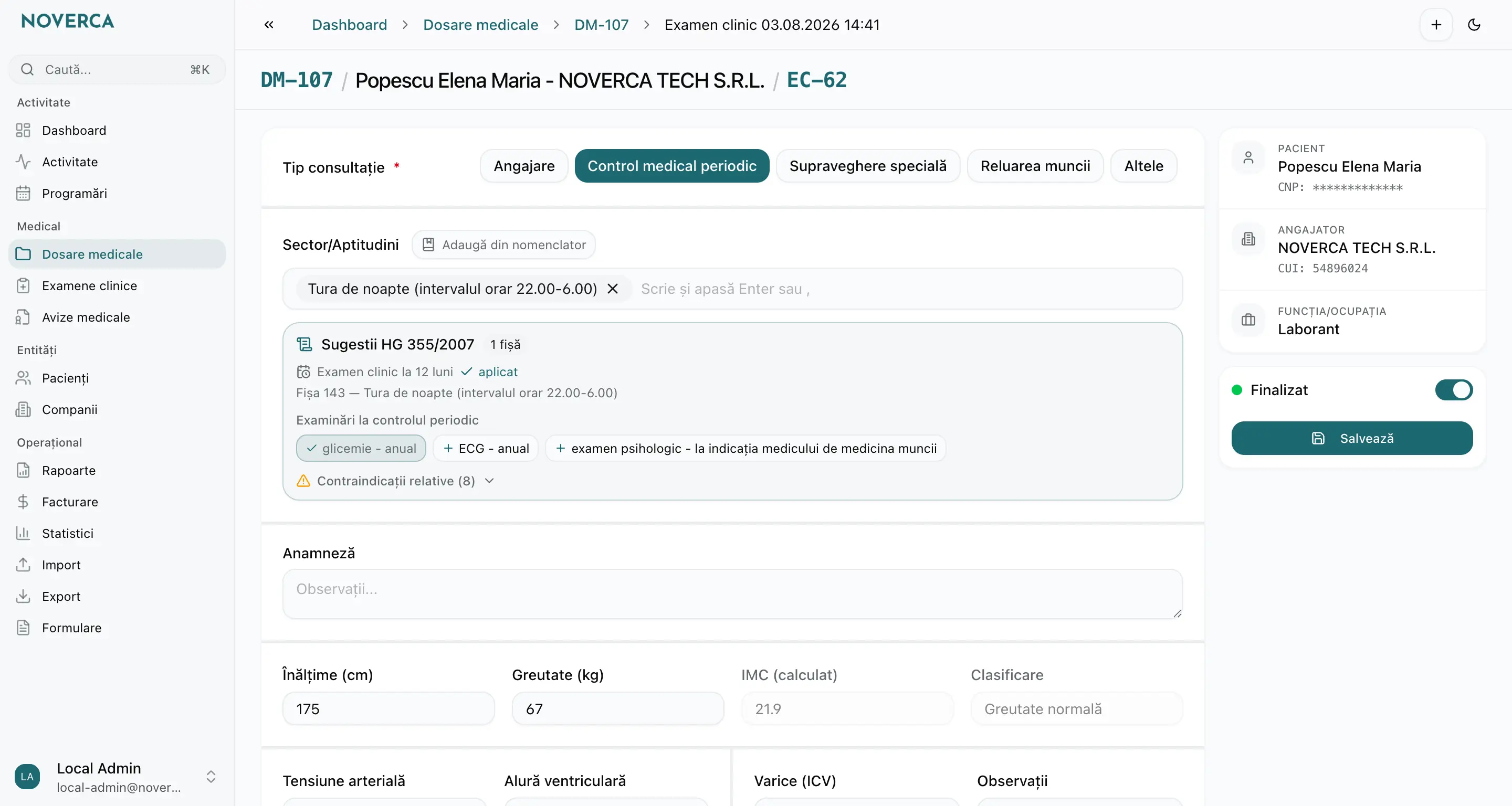
Task: Toggle dark mode moon icon
Action: click(1474, 25)
